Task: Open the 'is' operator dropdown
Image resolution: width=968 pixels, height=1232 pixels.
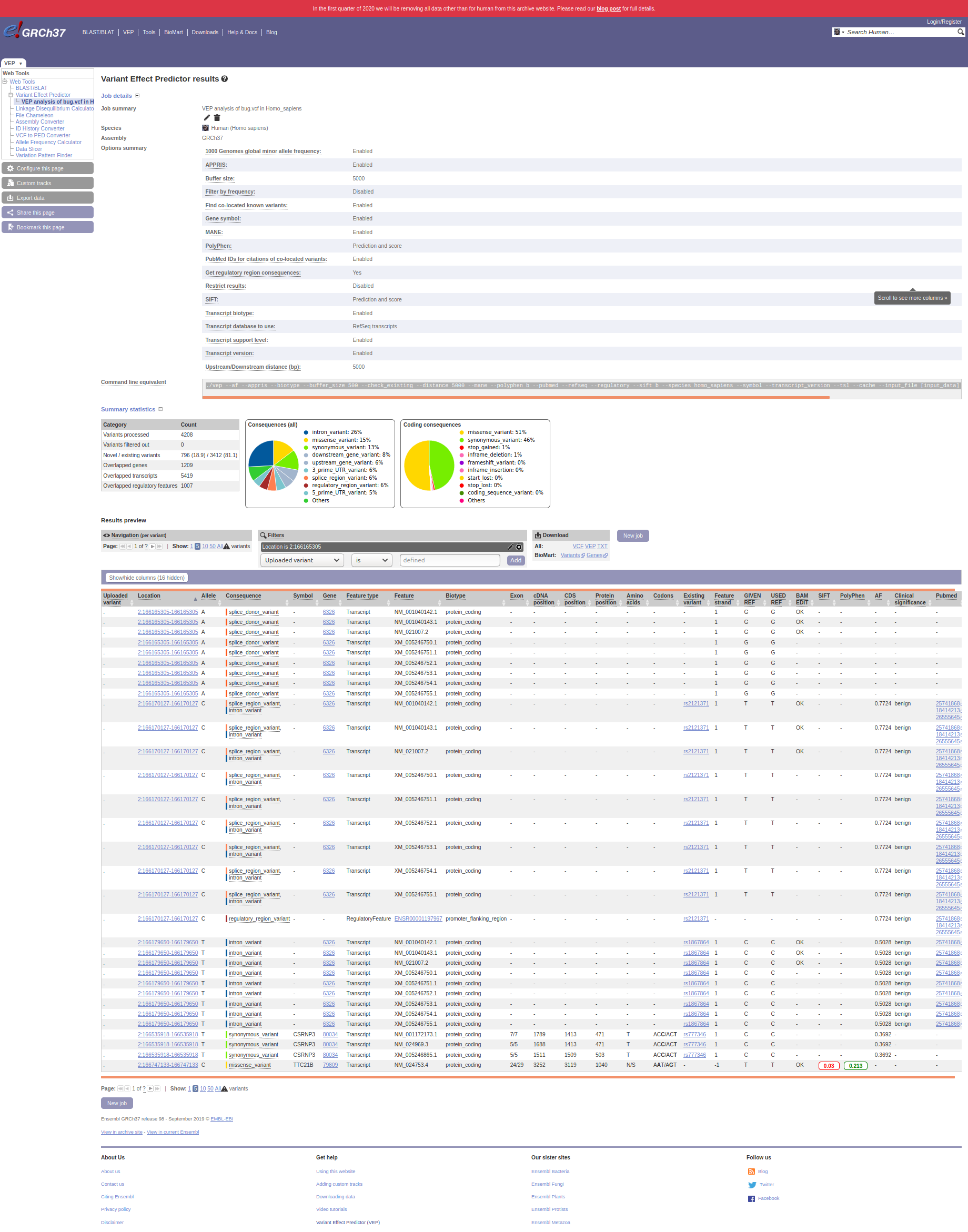Action: pos(372,560)
